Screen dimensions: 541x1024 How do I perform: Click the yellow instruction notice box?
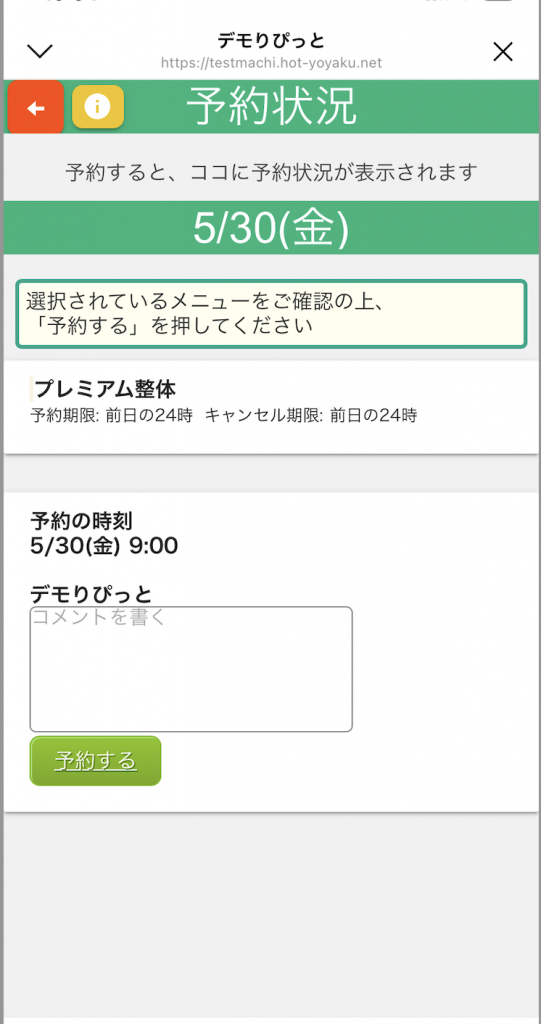point(271,314)
